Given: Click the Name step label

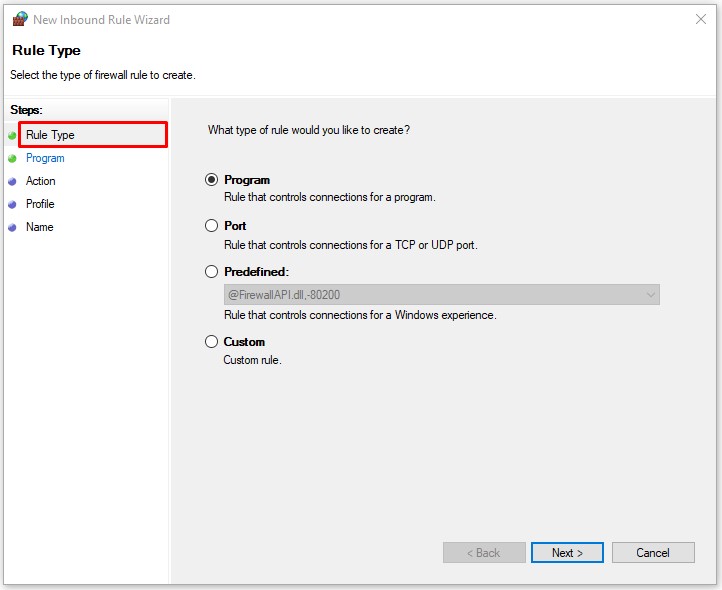Looking at the screenshot, I should click(x=40, y=227).
